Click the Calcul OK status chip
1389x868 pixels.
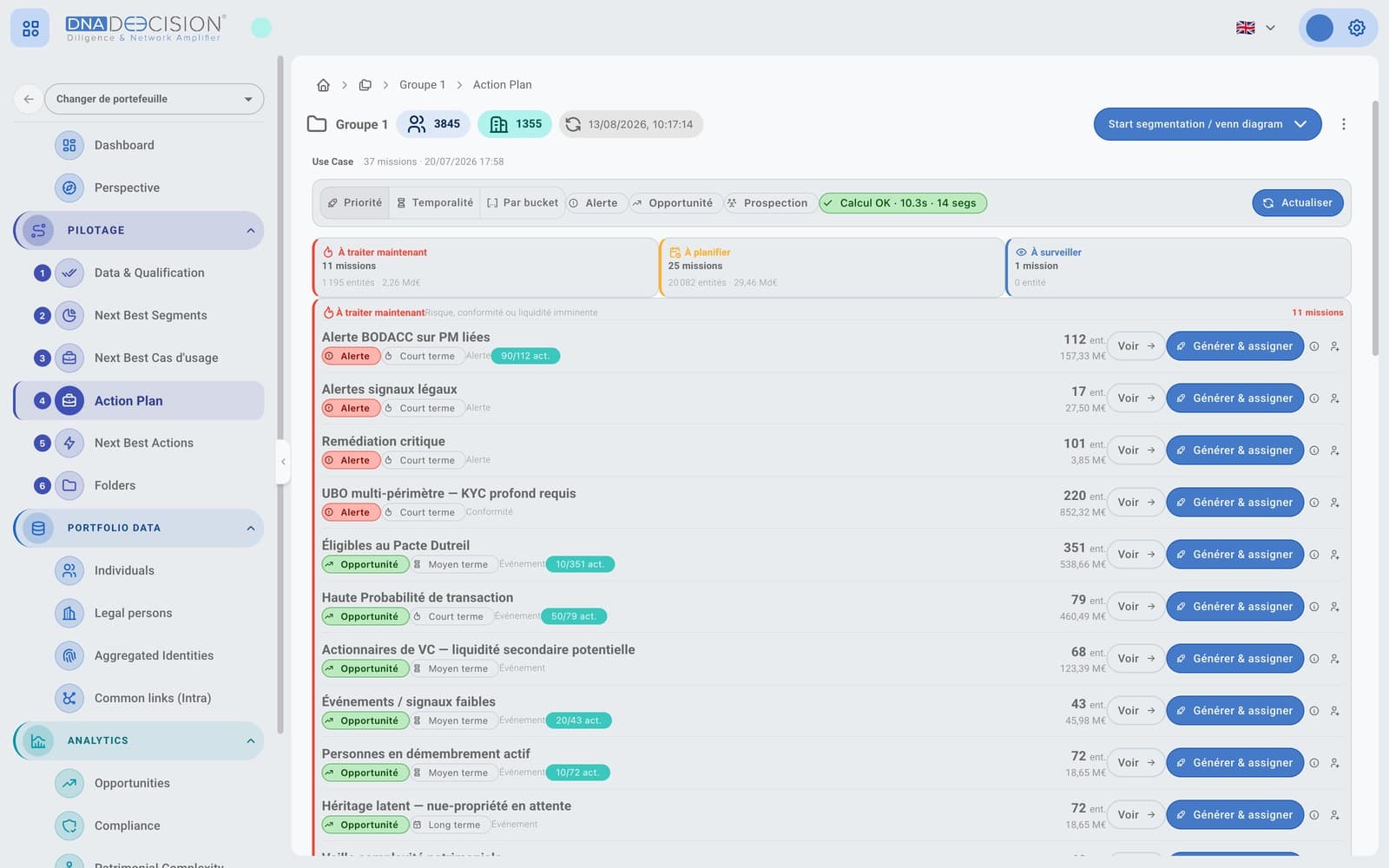903,203
